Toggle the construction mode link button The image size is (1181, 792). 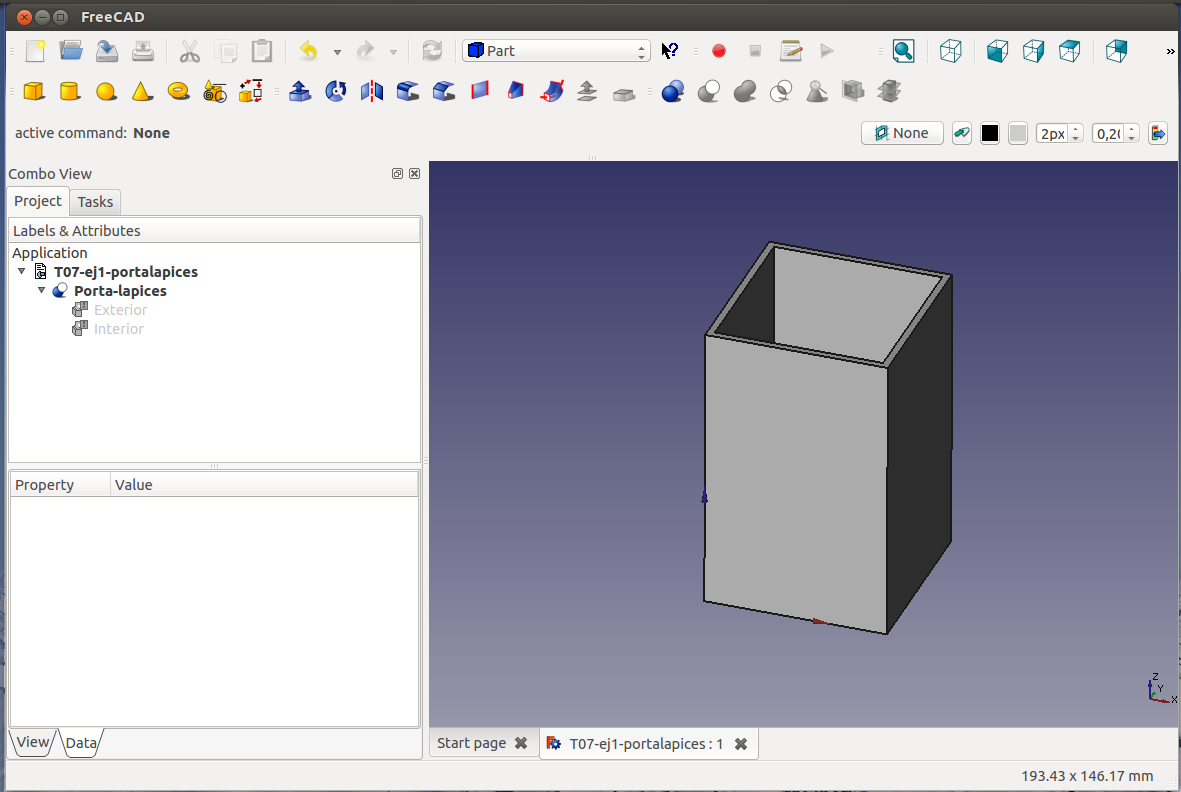click(961, 133)
